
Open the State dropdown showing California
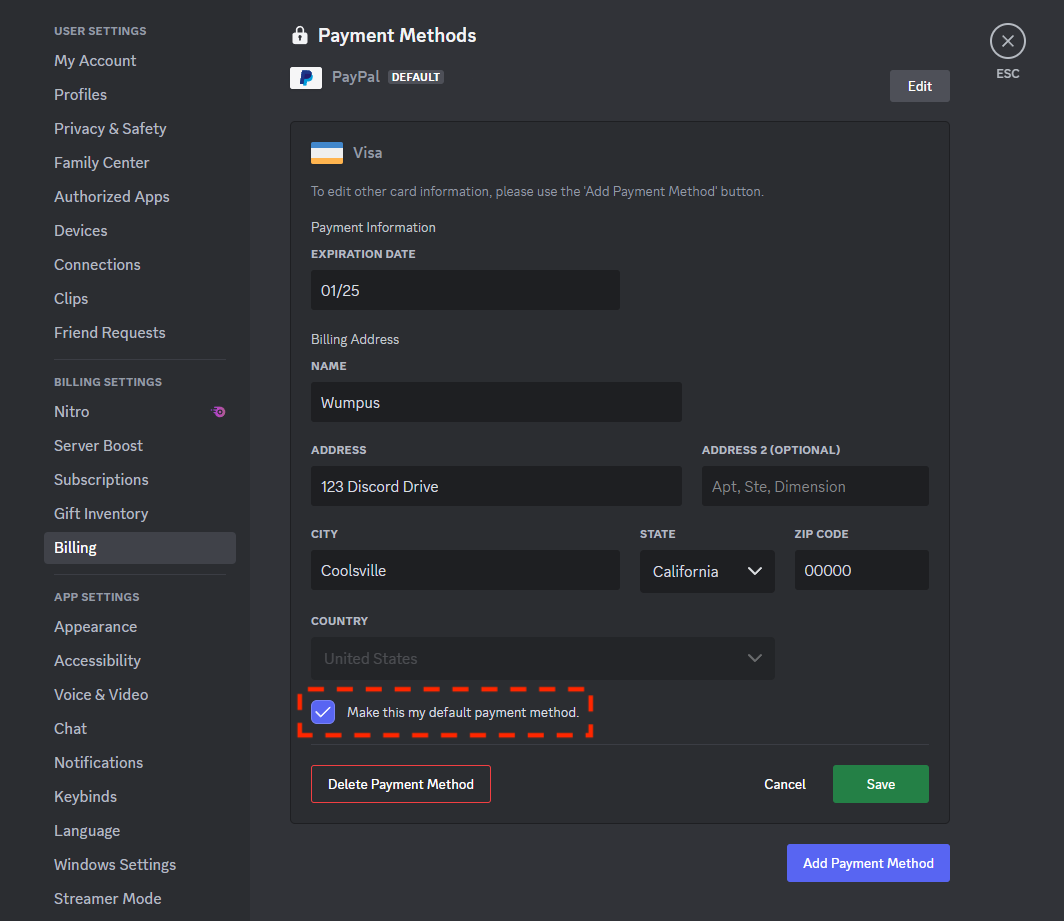707,570
